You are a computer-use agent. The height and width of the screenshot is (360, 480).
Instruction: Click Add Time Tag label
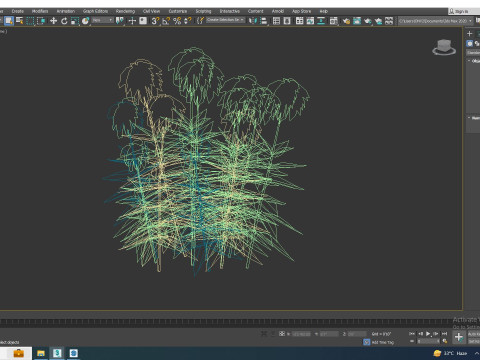[x=383, y=342]
